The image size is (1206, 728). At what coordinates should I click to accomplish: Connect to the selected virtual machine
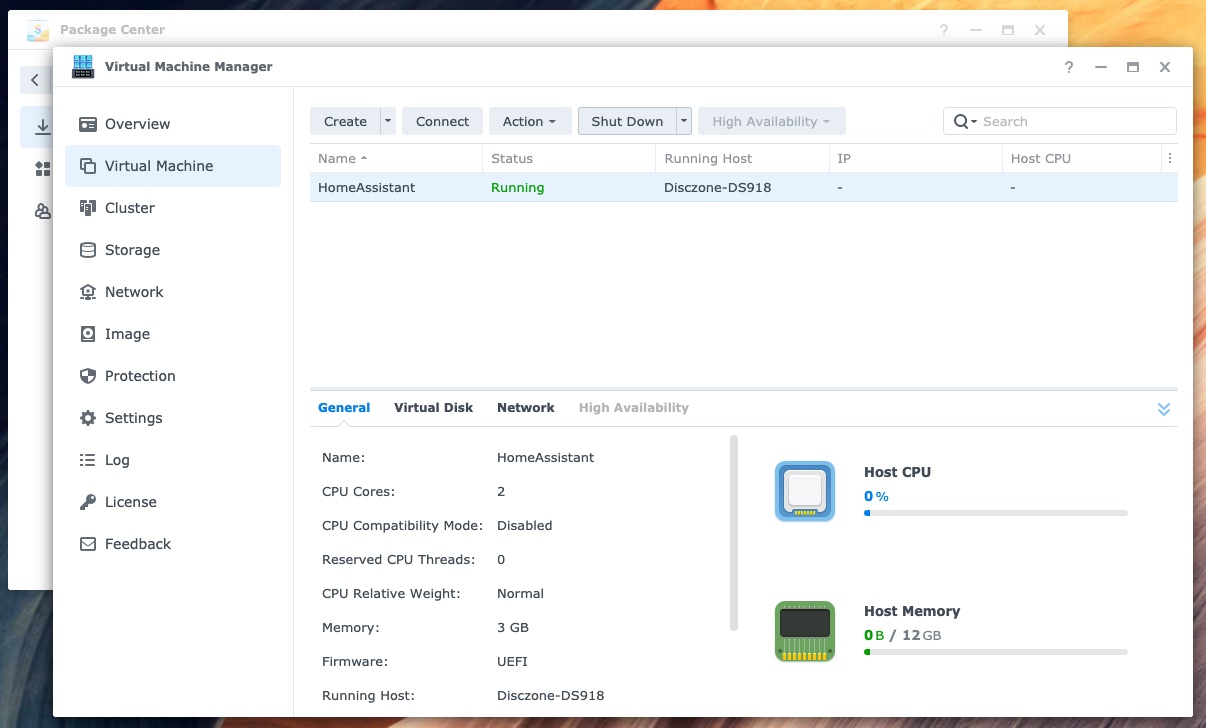click(443, 121)
